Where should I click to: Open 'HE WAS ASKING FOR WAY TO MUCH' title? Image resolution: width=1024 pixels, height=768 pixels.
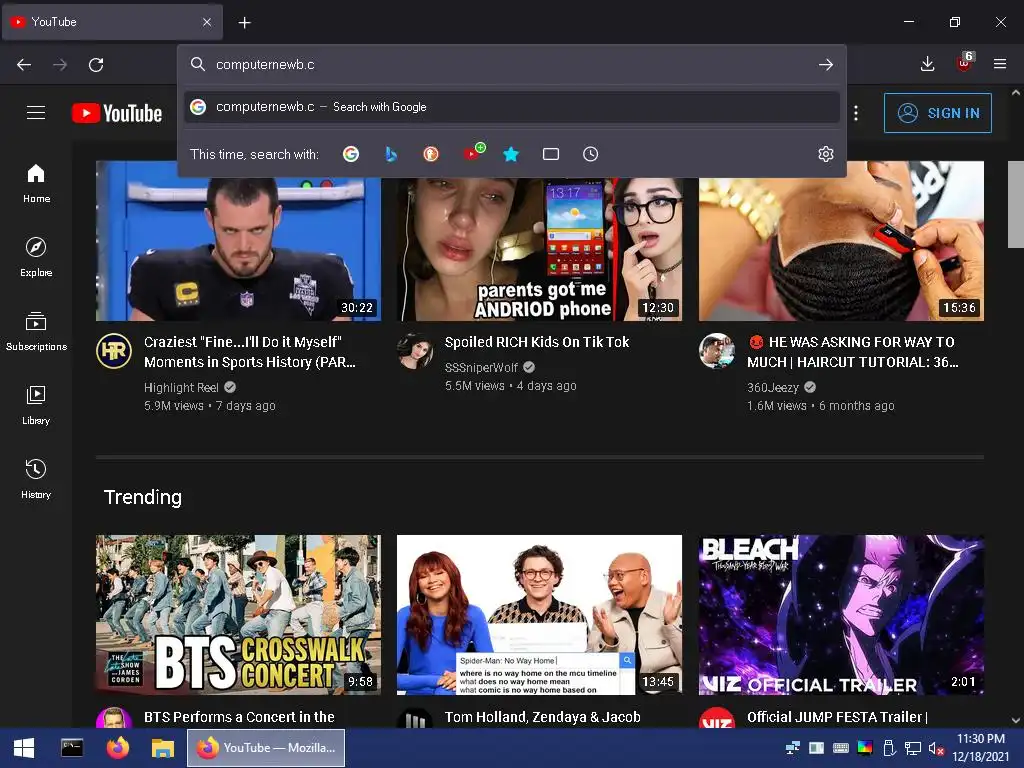point(853,352)
